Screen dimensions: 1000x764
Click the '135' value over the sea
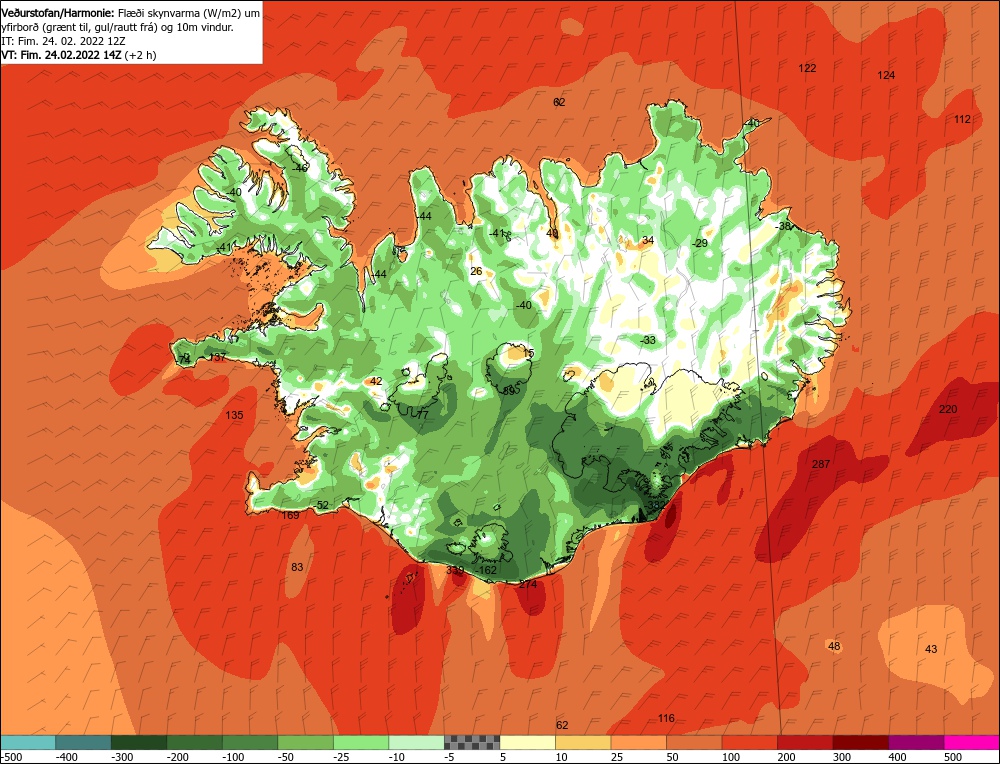(x=234, y=415)
